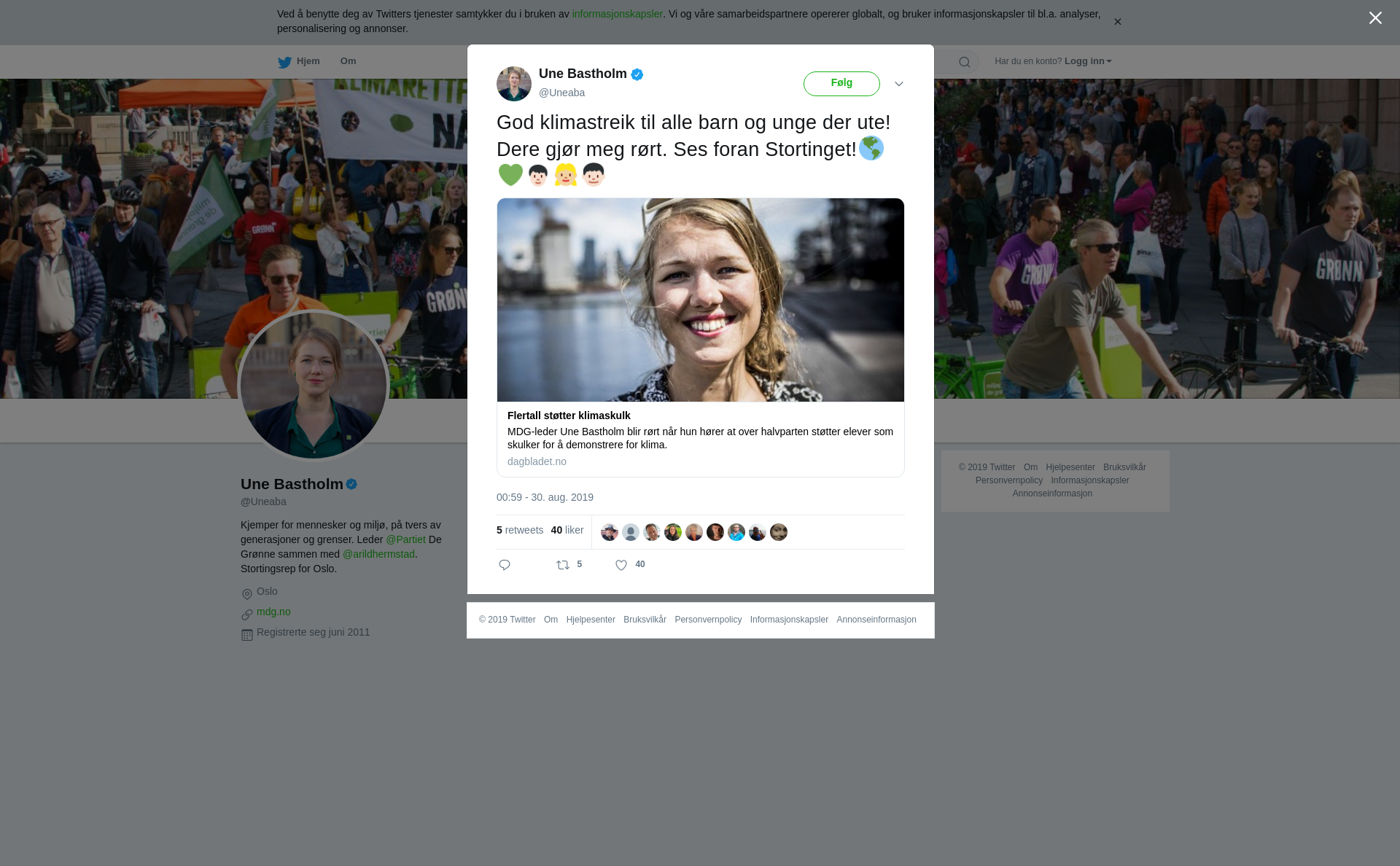Image resolution: width=1400 pixels, height=866 pixels.
Task: View the 40 liker list
Action: pyautogui.click(x=567, y=530)
